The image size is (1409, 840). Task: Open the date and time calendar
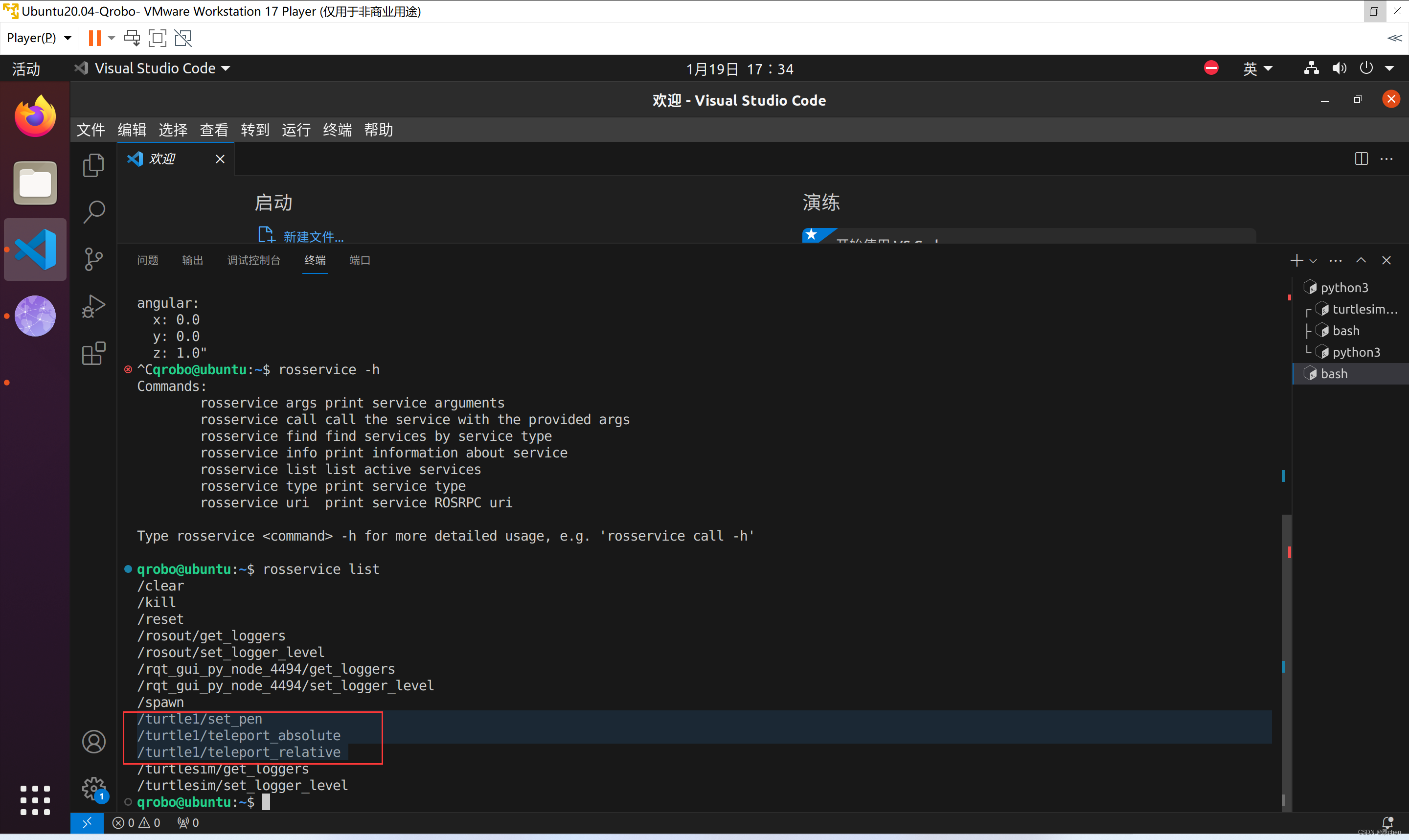pyautogui.click(x=740, y=69)
